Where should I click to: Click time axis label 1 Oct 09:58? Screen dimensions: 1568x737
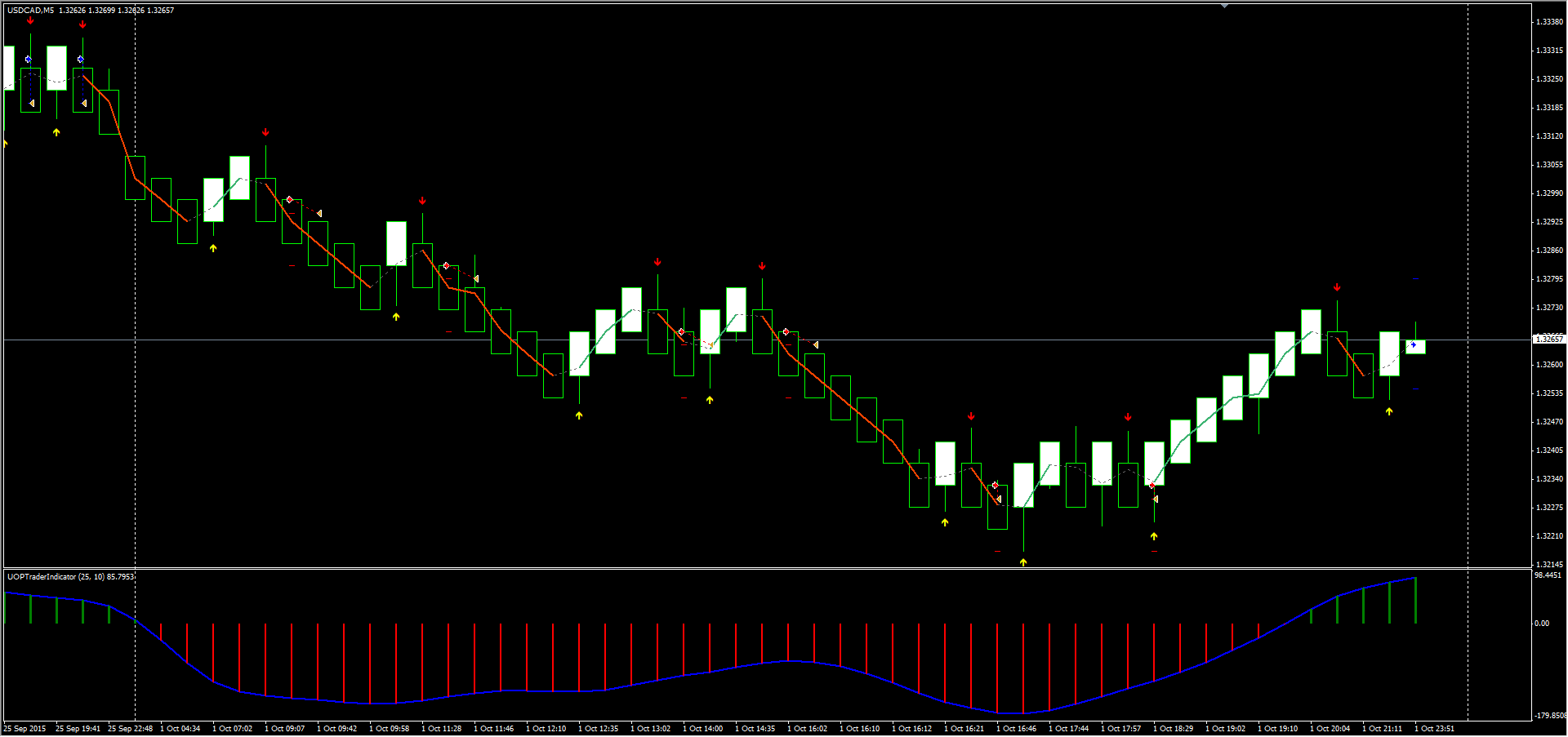[x=390, y=729]
